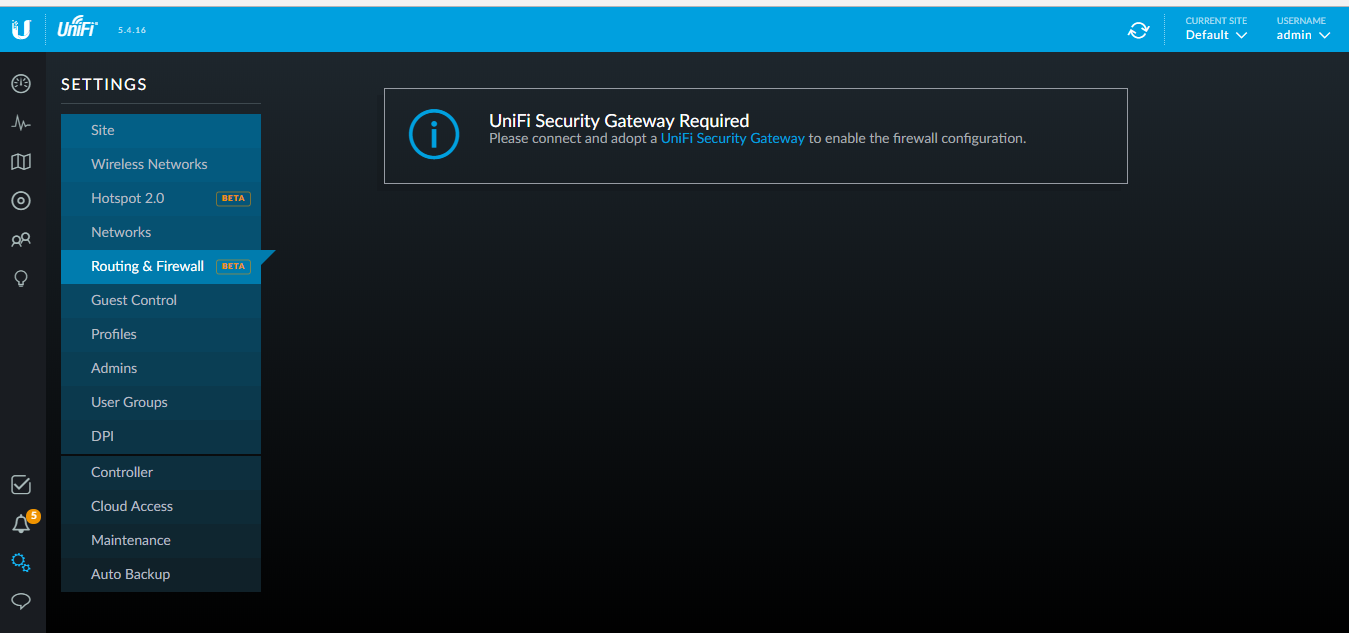The width and height of the screenshot is (1349, 633).
Task: Open the Events checkmark icon
Action: pos(21,485)
